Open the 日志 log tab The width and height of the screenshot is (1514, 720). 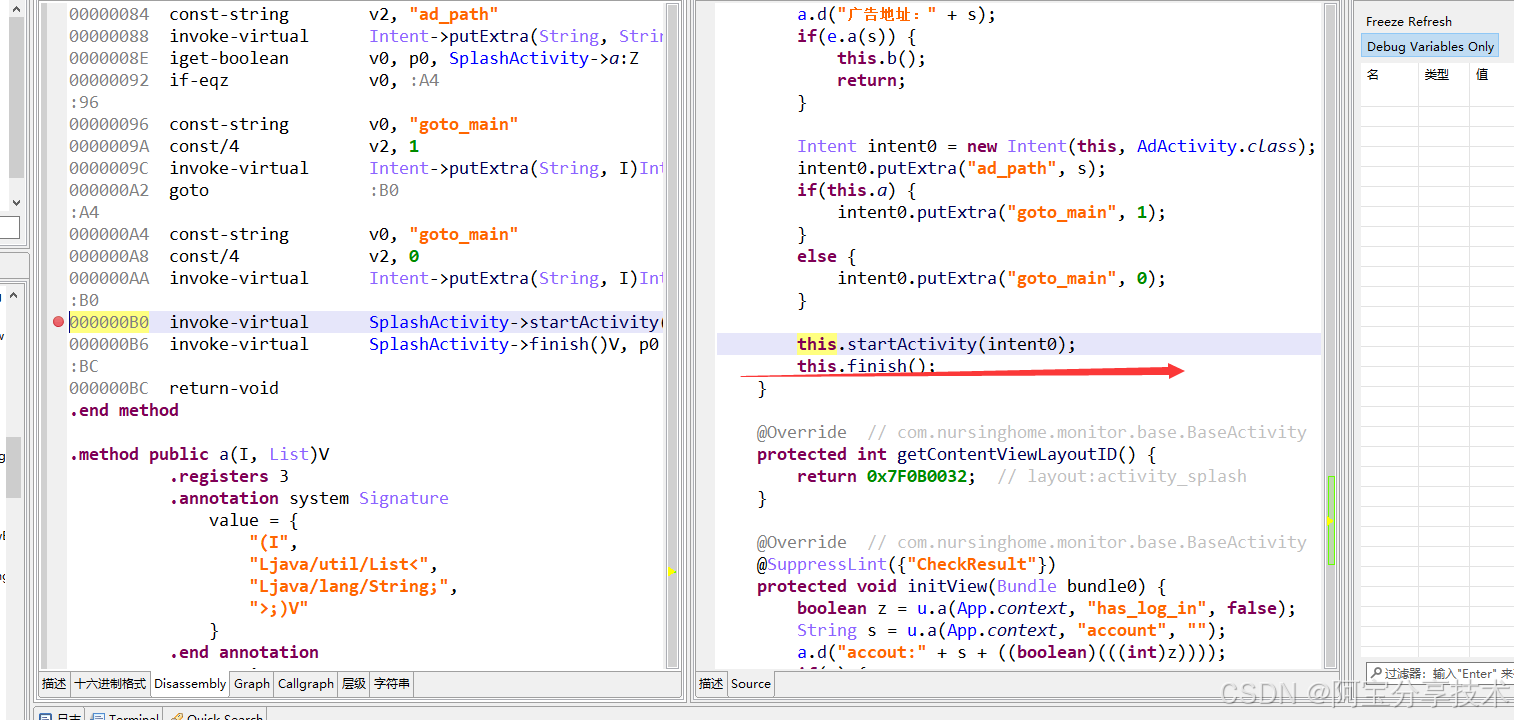point(61,716)
